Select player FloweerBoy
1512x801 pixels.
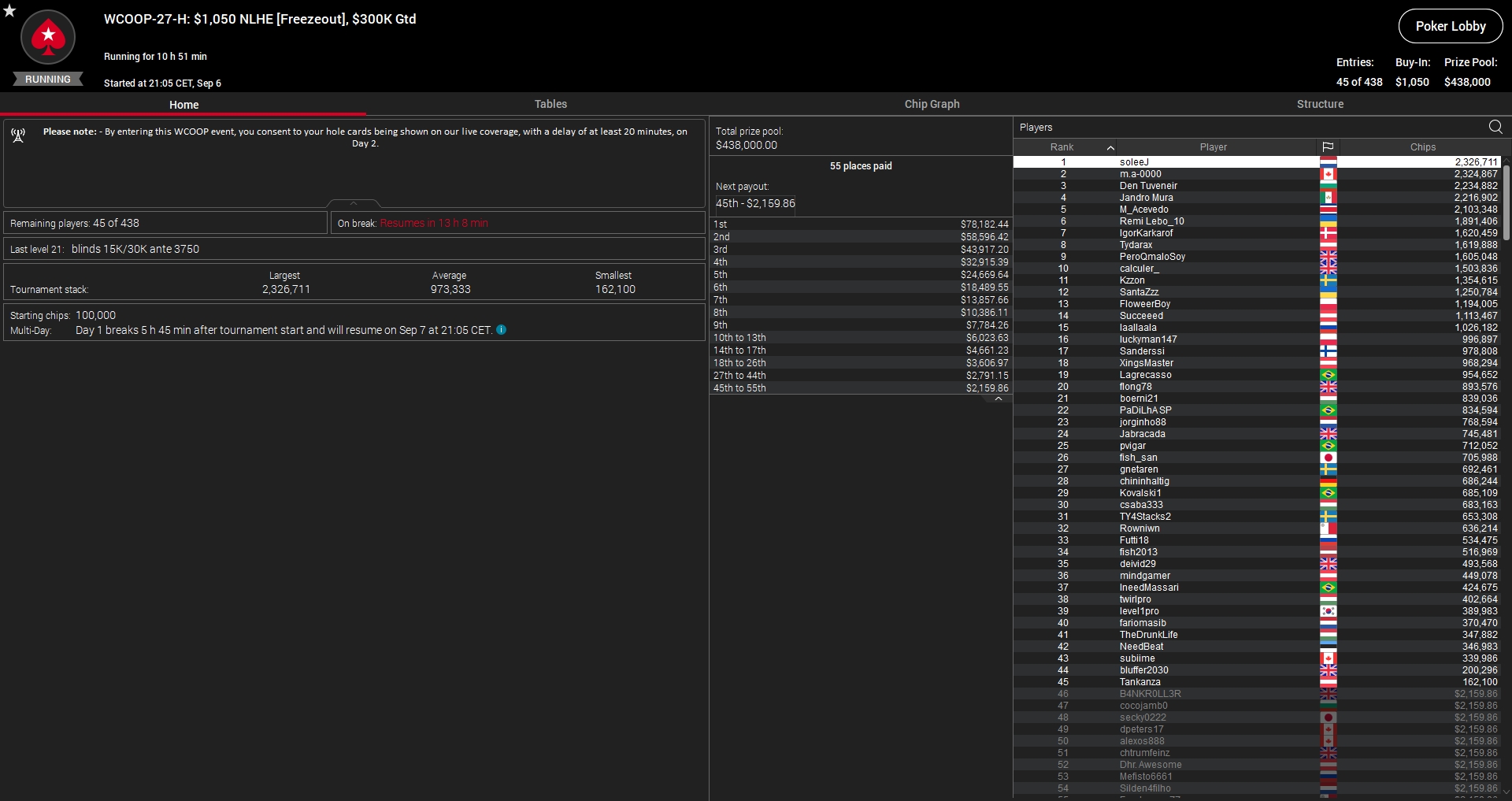tap(1258, 304)
